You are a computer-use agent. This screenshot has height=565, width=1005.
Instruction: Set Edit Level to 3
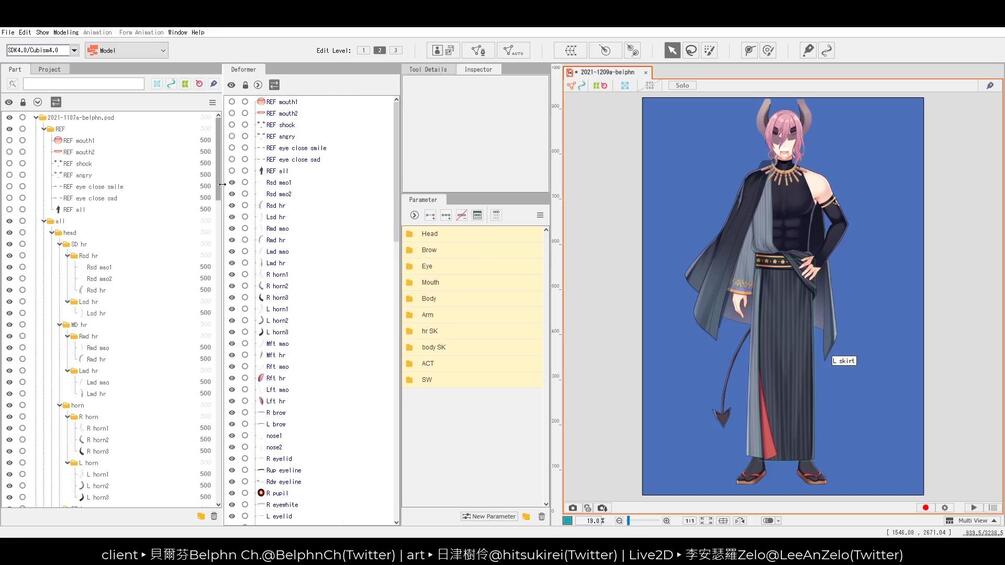coord(396,50)
